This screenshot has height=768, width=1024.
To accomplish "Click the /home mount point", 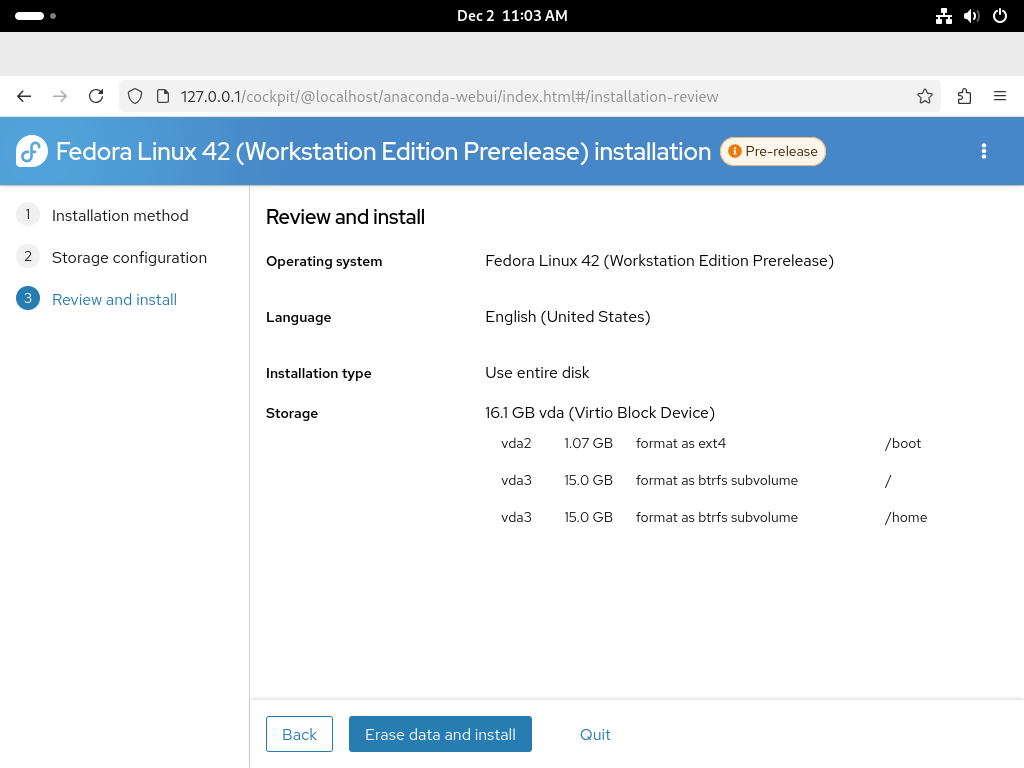I will click(906, 517).
